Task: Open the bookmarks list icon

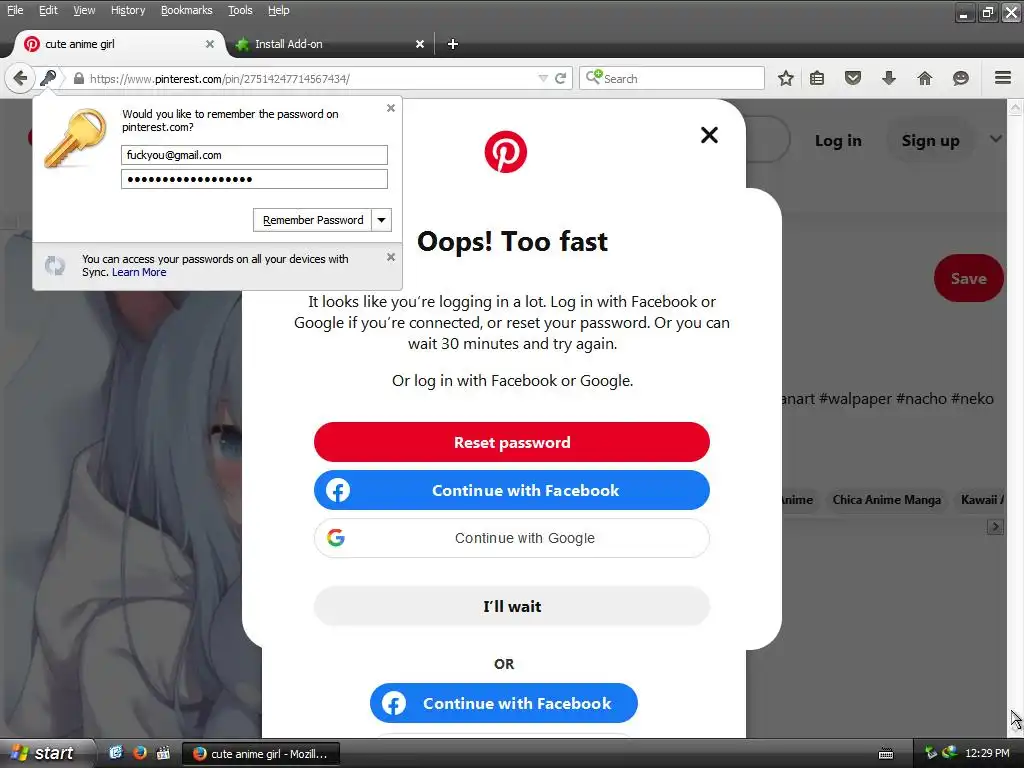Action: [817, 78]
